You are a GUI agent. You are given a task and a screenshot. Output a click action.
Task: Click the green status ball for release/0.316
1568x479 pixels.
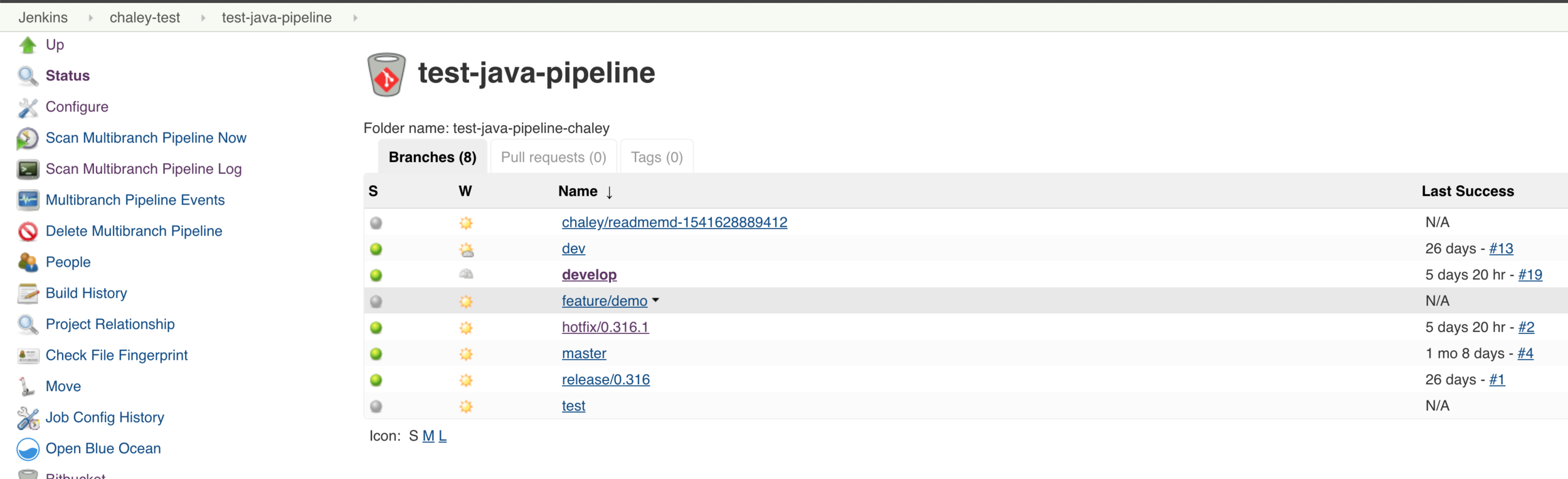click(x=376, y=380)
